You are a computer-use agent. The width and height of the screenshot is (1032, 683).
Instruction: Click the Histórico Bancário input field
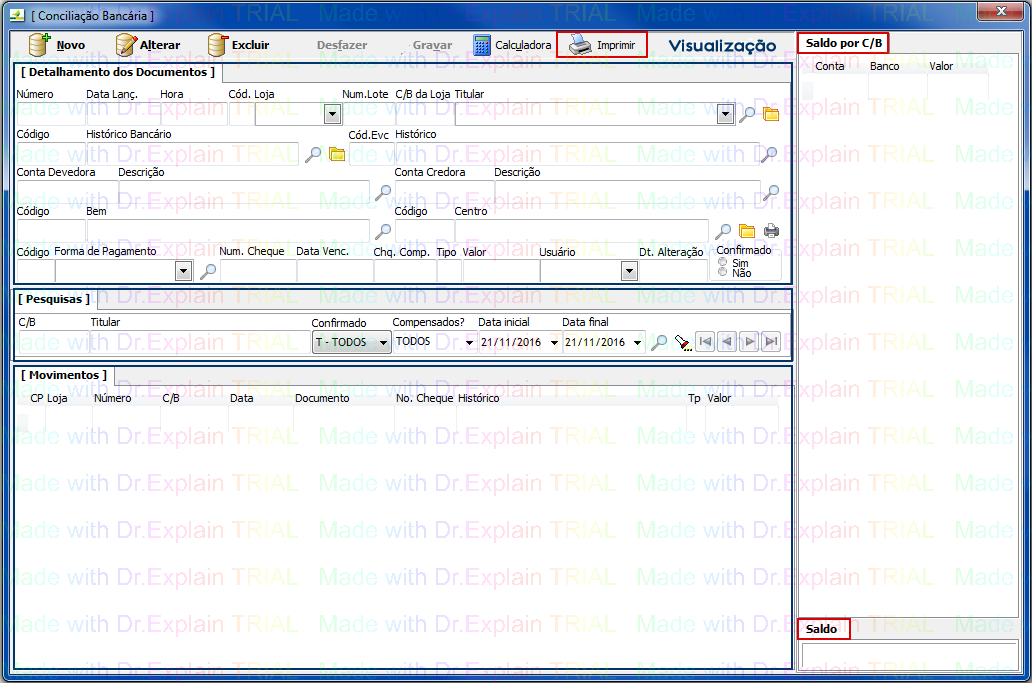coord(192,154)
